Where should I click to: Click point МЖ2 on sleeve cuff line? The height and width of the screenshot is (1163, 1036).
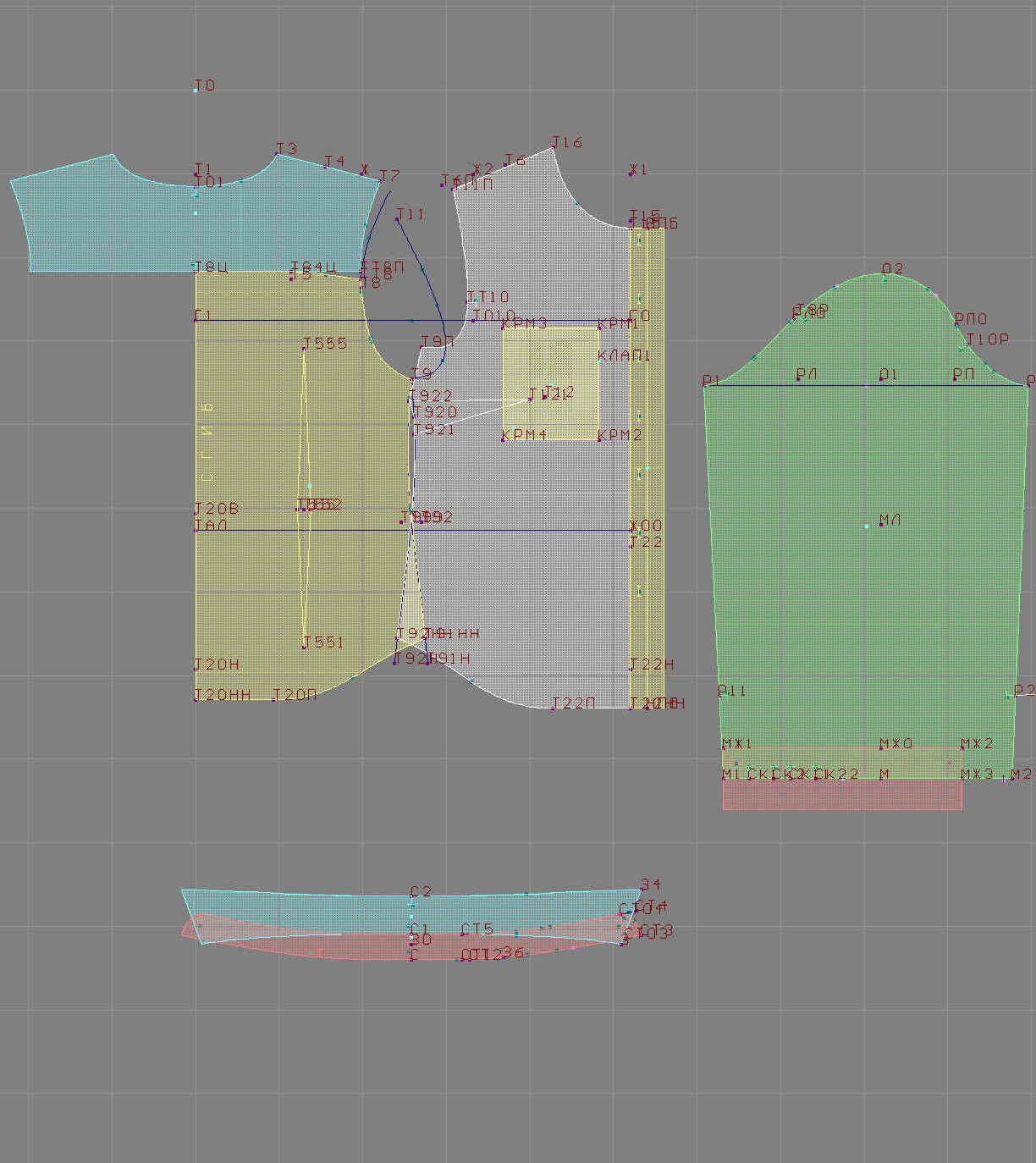(x=962, y=747)
